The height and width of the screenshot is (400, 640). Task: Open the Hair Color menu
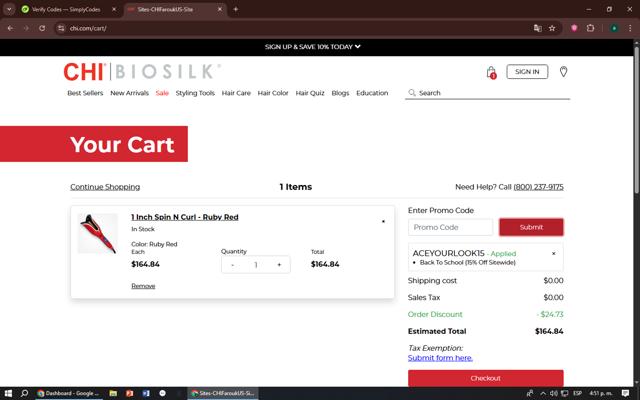[x=273, y=93]
